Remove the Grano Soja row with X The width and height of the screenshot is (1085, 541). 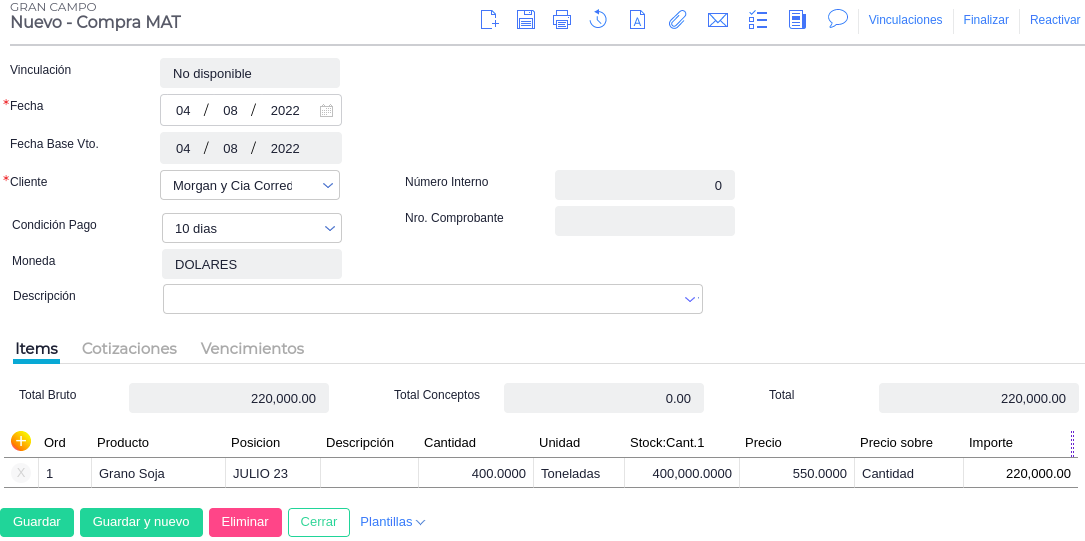point(21,473)
